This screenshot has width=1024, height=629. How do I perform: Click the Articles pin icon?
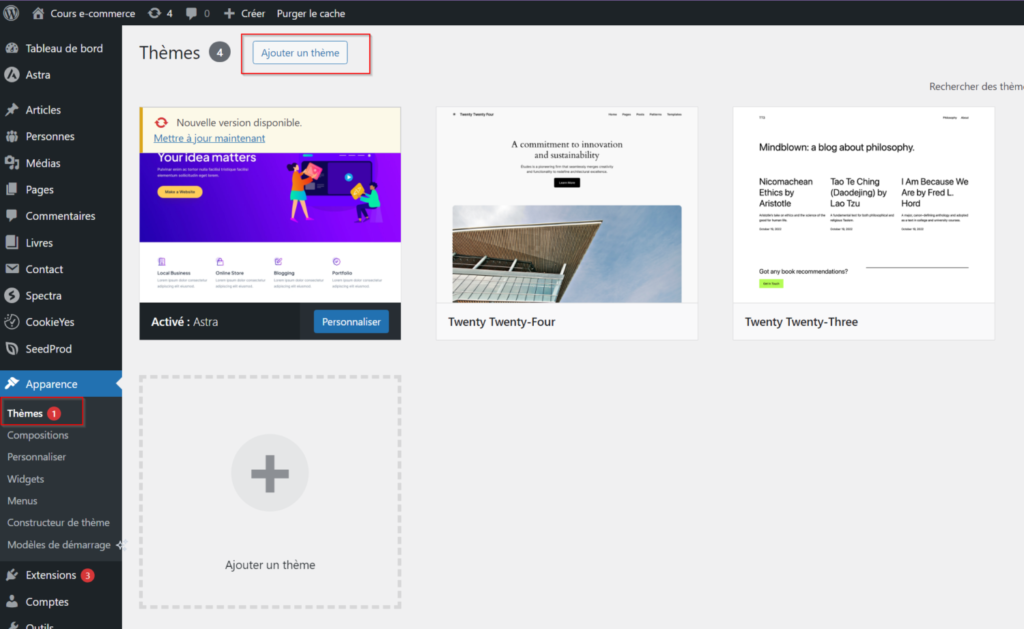point(12,110)
